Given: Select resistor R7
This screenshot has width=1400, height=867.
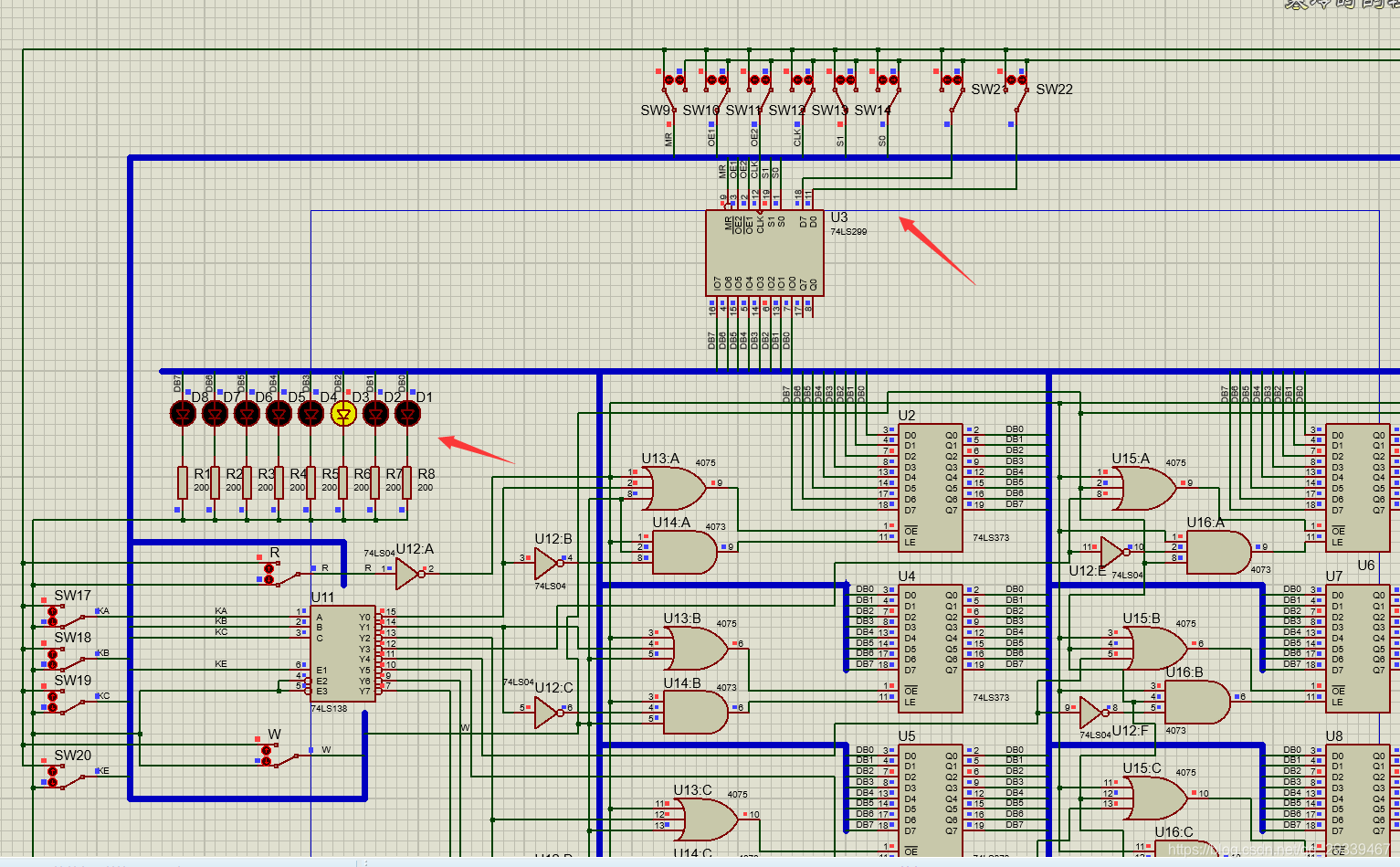Looking at the screenshot, I should (x=375, y=482).
